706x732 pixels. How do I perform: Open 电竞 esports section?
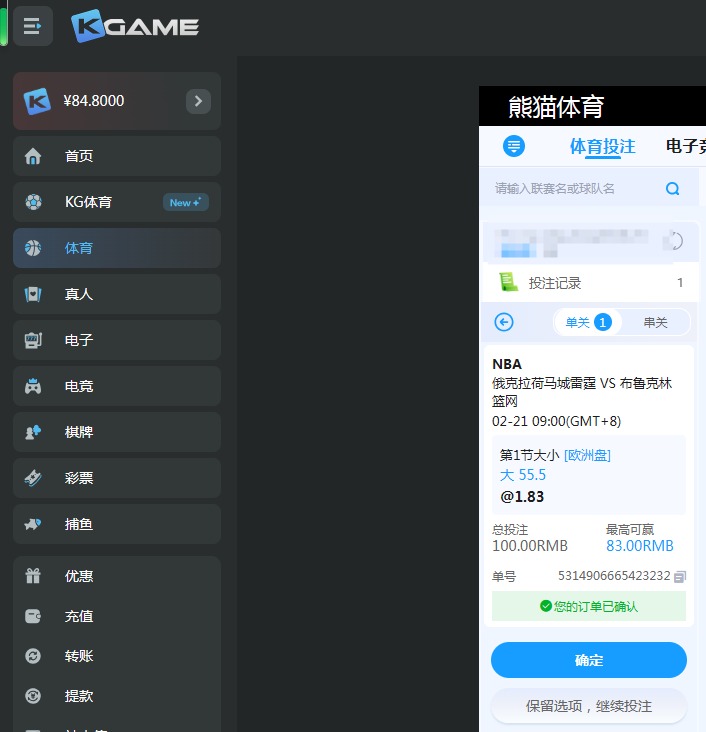117,386
